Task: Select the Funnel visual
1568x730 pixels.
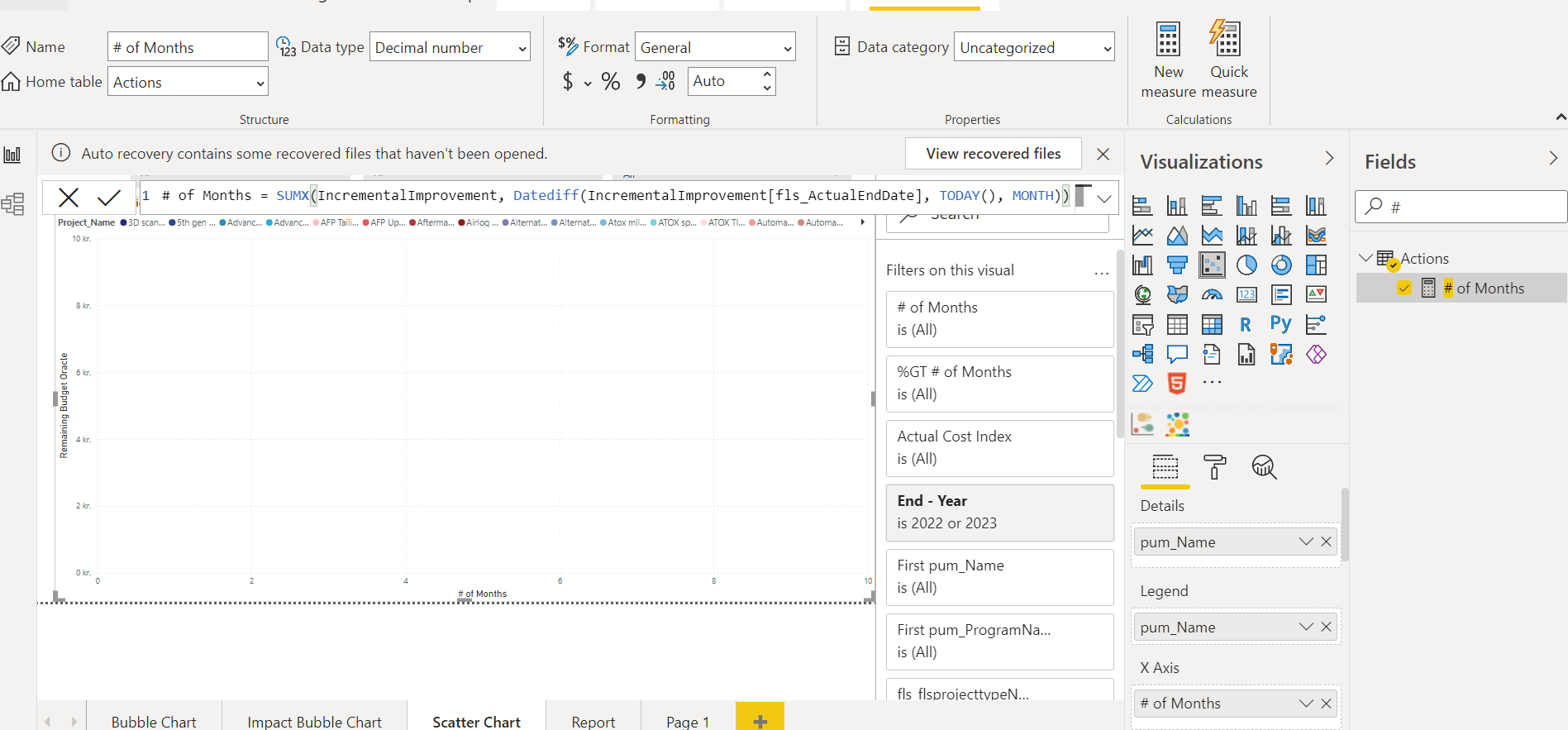Action: pos(1177,265)
